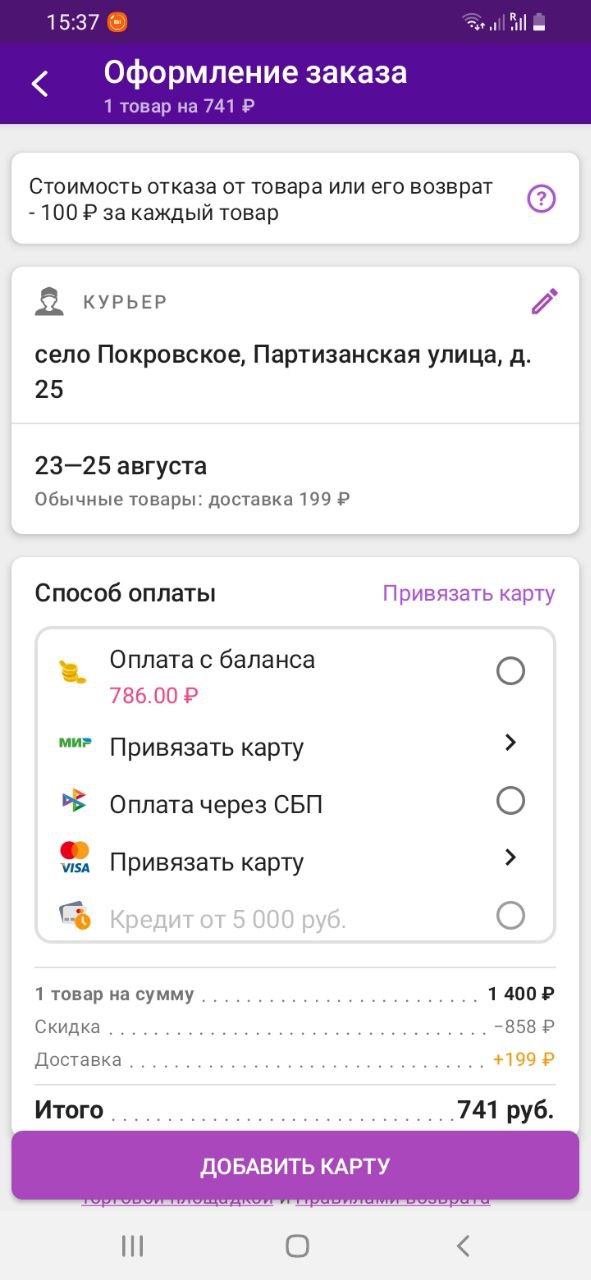The image size is (591, 1280).
Task: Select Оплата через СБП radio button
Action: (510, 801)
